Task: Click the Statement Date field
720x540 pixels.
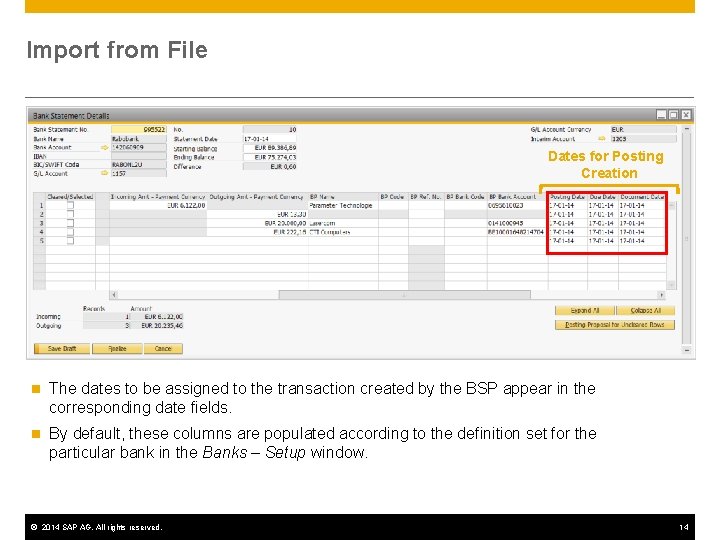Action: tap(270, 139)
